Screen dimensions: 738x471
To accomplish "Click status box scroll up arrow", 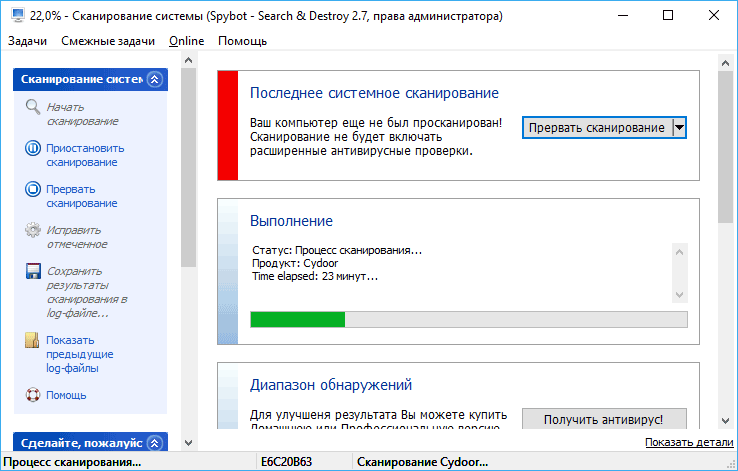I will (679, 252).
